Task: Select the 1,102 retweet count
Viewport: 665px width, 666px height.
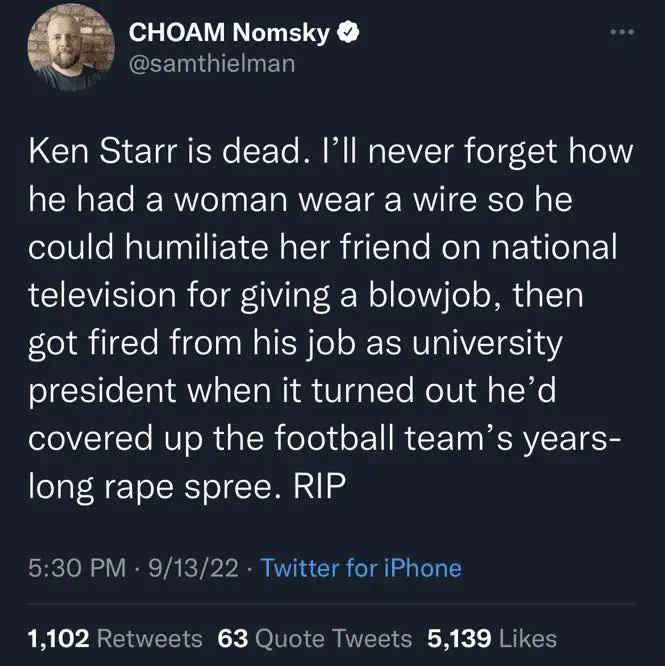Action: coord(60,638)
